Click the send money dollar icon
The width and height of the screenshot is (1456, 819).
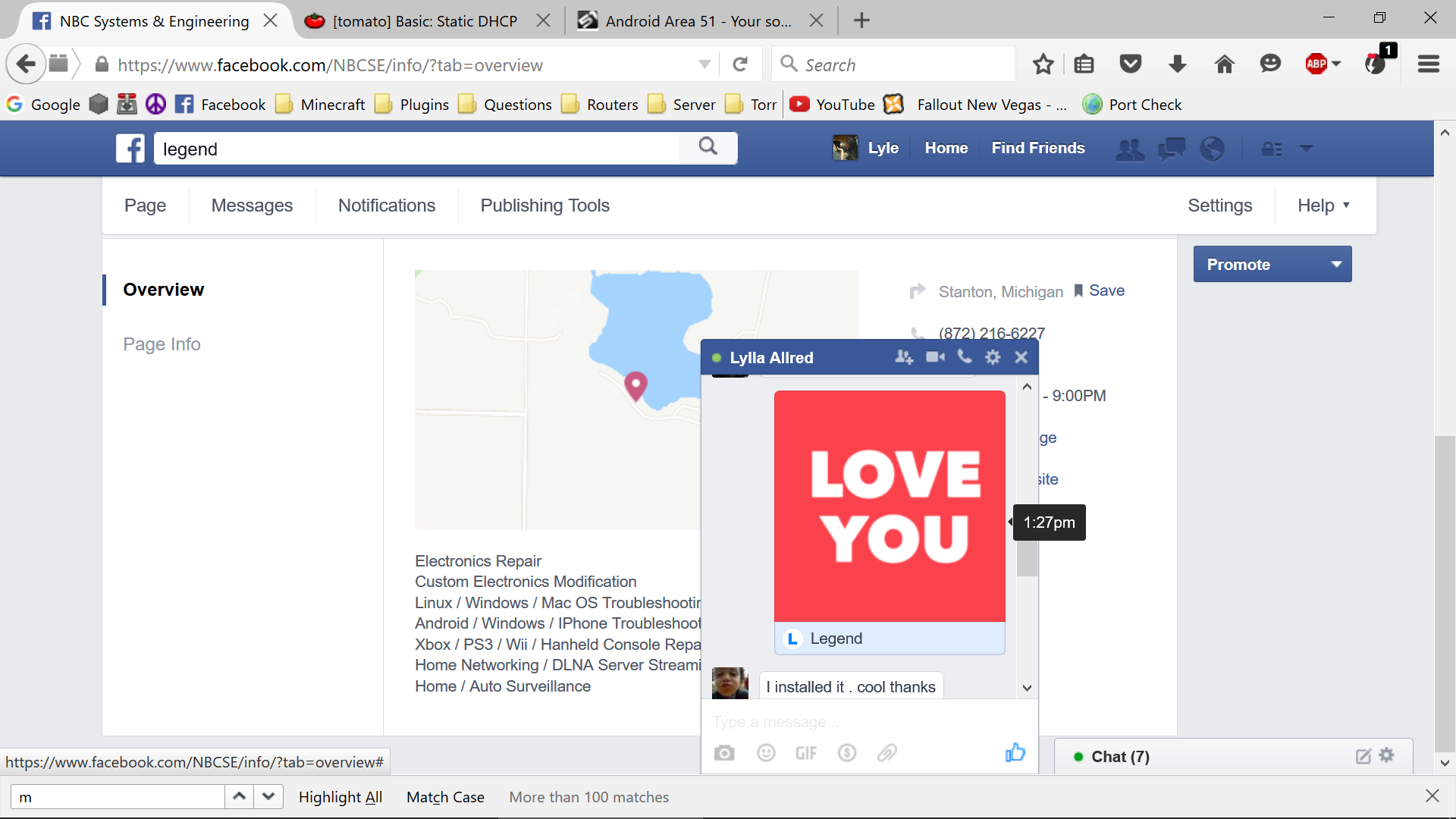(847, 753)
